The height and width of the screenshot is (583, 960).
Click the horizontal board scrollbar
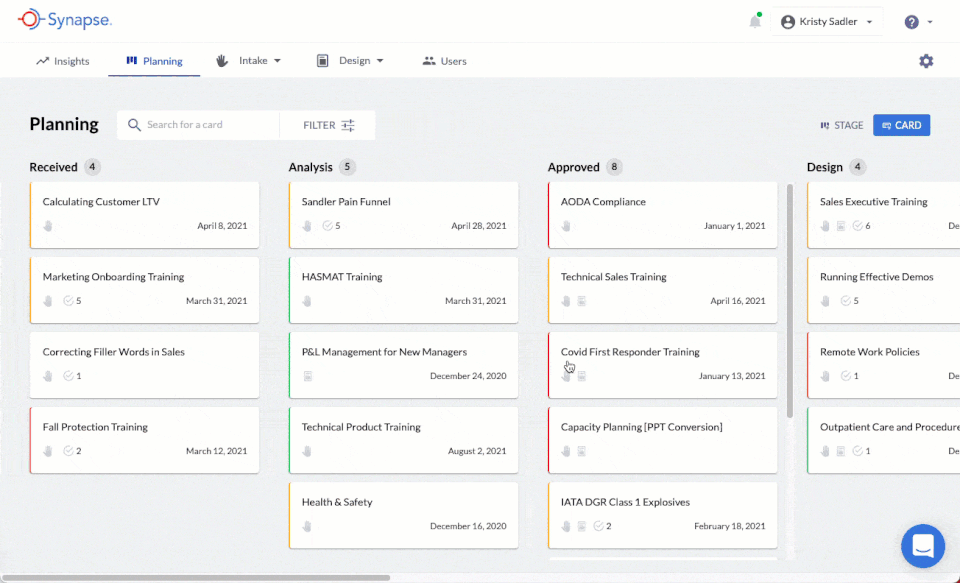[x=195, y=577]
